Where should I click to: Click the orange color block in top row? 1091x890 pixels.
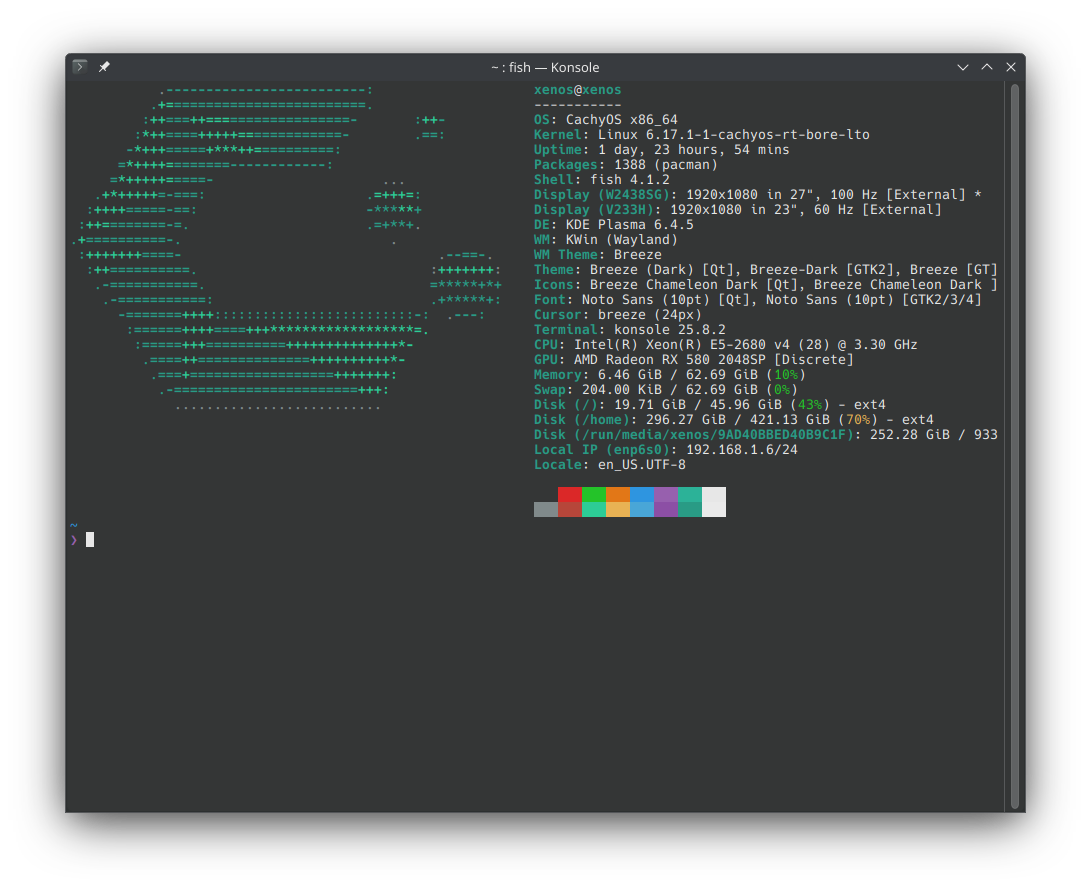coord(617,494)
